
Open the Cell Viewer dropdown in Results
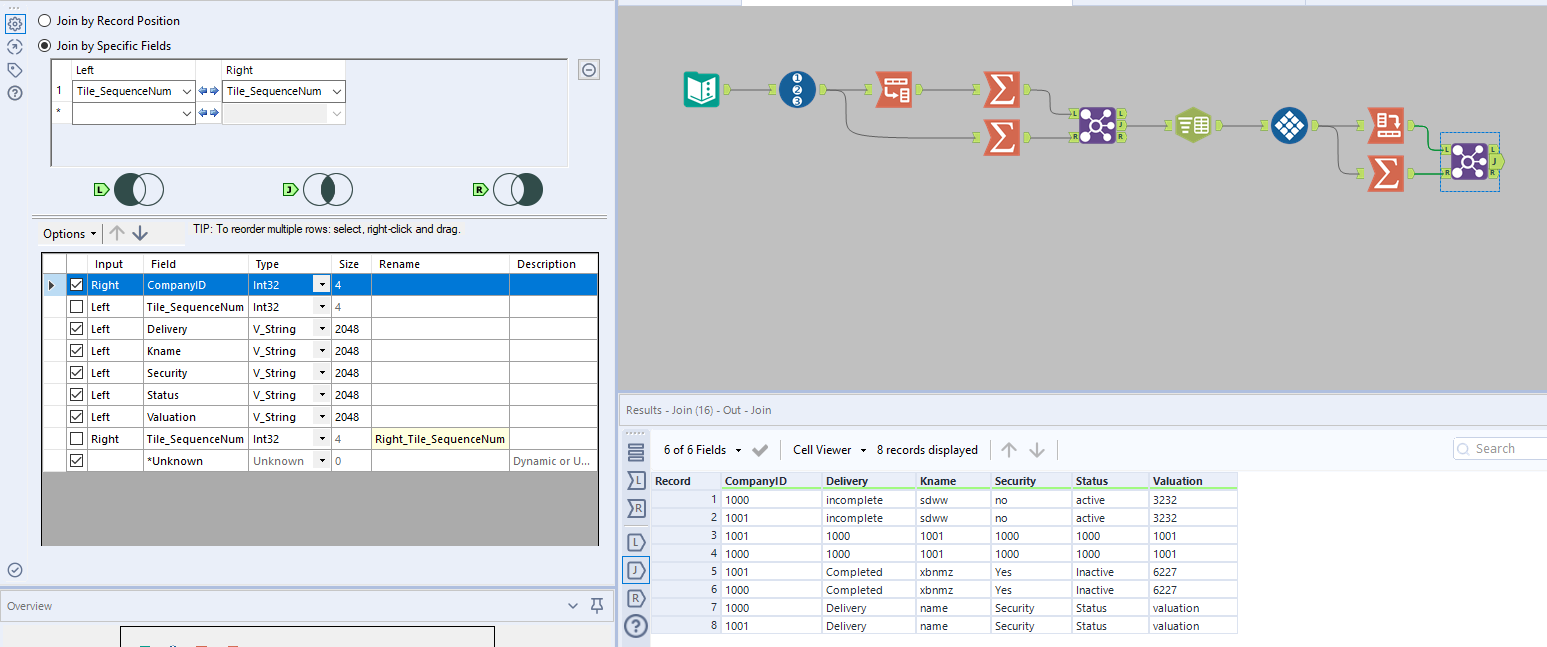tap(827, 449)
